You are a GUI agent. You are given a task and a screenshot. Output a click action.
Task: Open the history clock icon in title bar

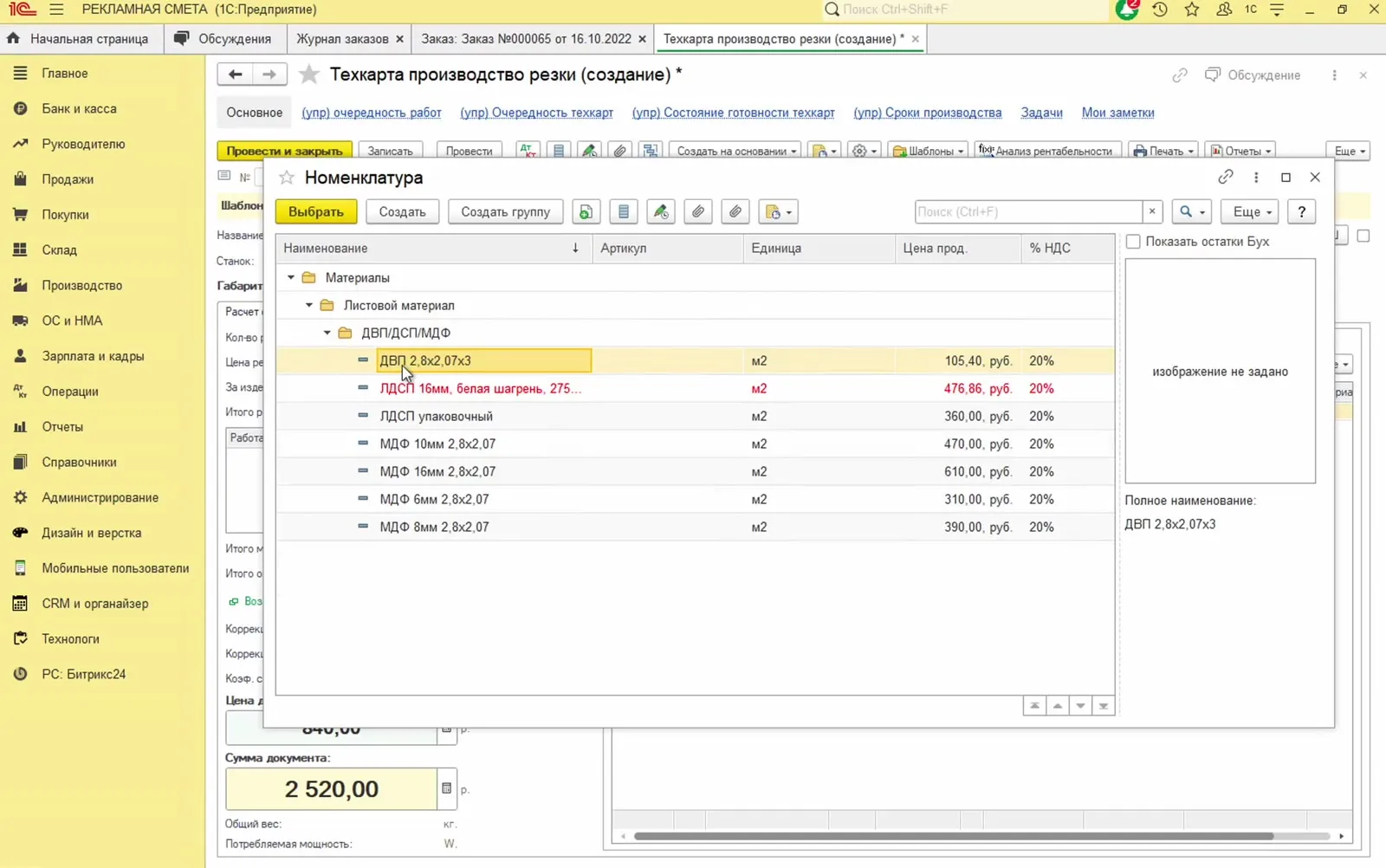[1160, 10]
